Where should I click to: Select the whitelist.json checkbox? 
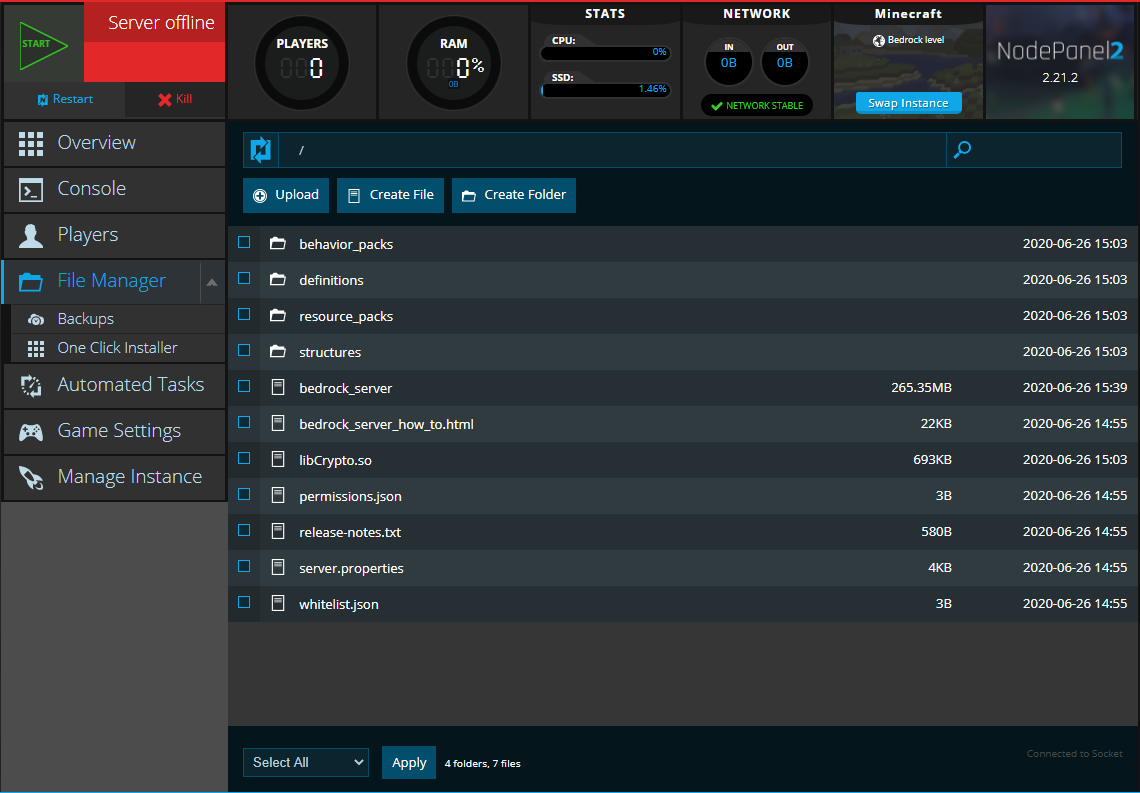coord(244,603)
